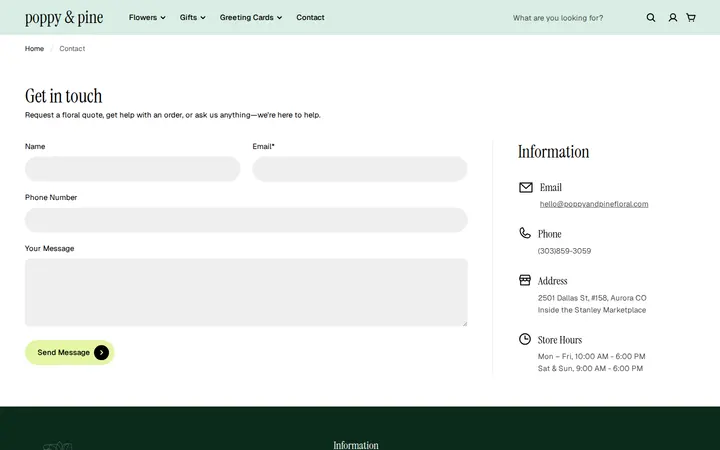Click 'Sat & Sun, 9:00 AM - 6:00 PM' hours
720x450 pixels.
click(x=590, y=368)
